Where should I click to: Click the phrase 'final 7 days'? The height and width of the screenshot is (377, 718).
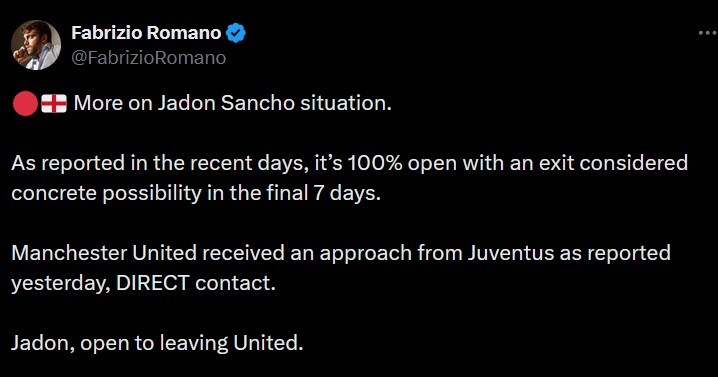pos(323,193)
